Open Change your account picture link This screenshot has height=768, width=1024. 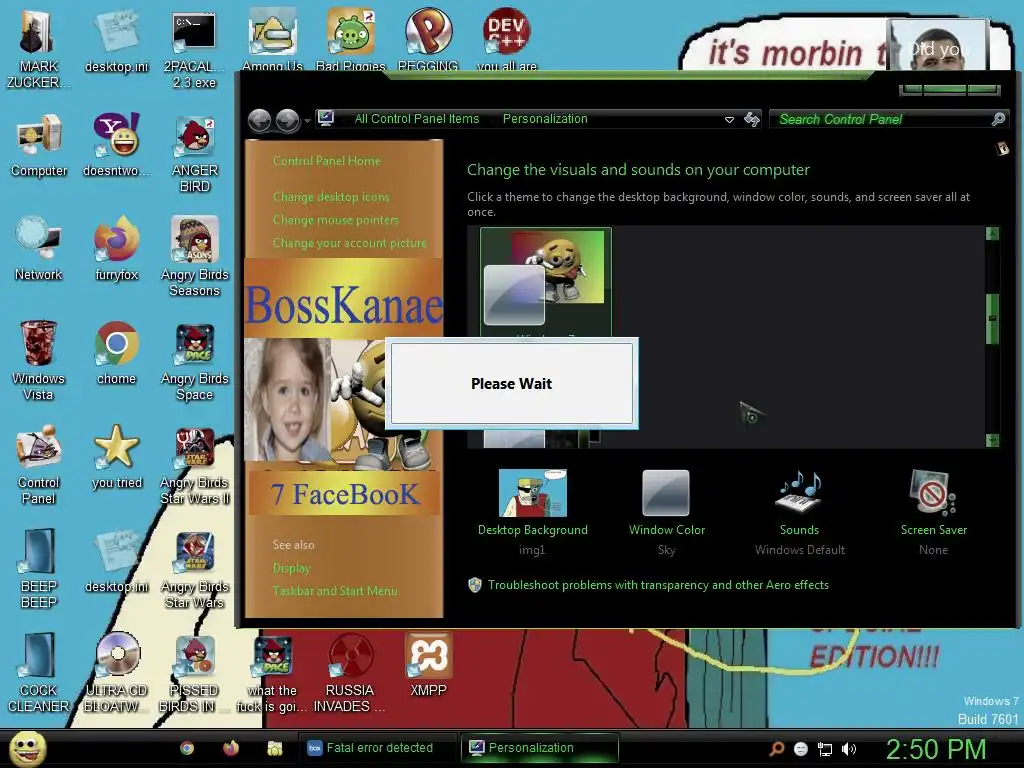[349, 243]
